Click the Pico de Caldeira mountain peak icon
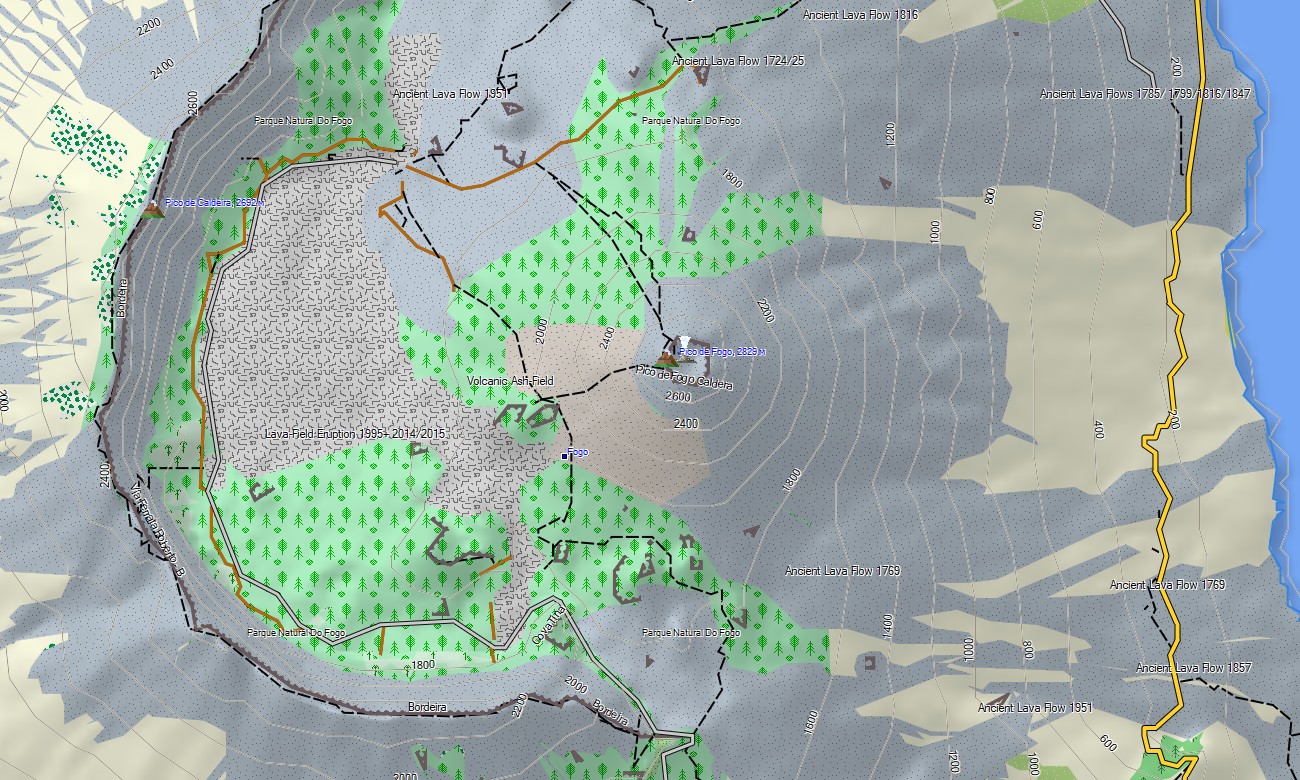 (153, 207)
